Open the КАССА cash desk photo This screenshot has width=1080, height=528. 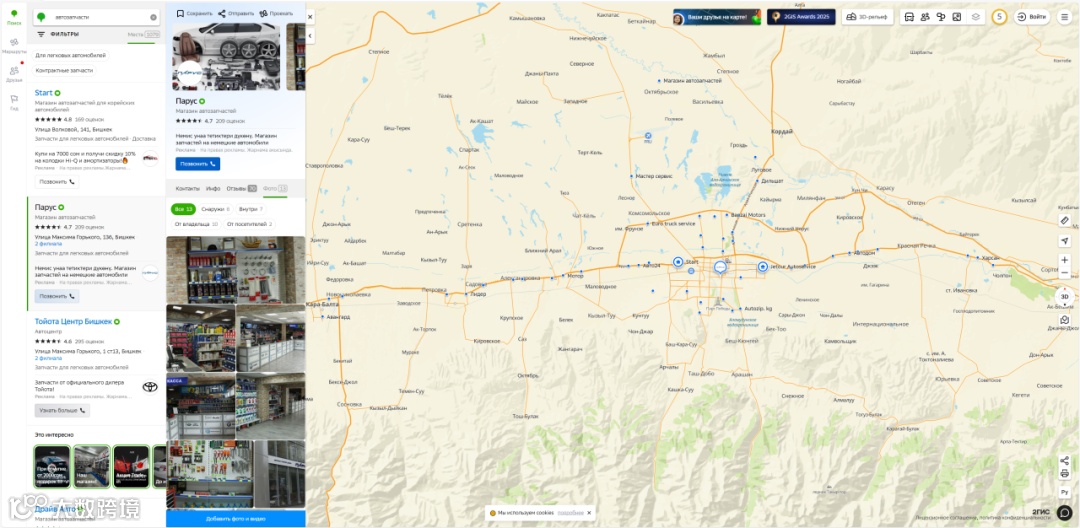click(x=200, y=405)
